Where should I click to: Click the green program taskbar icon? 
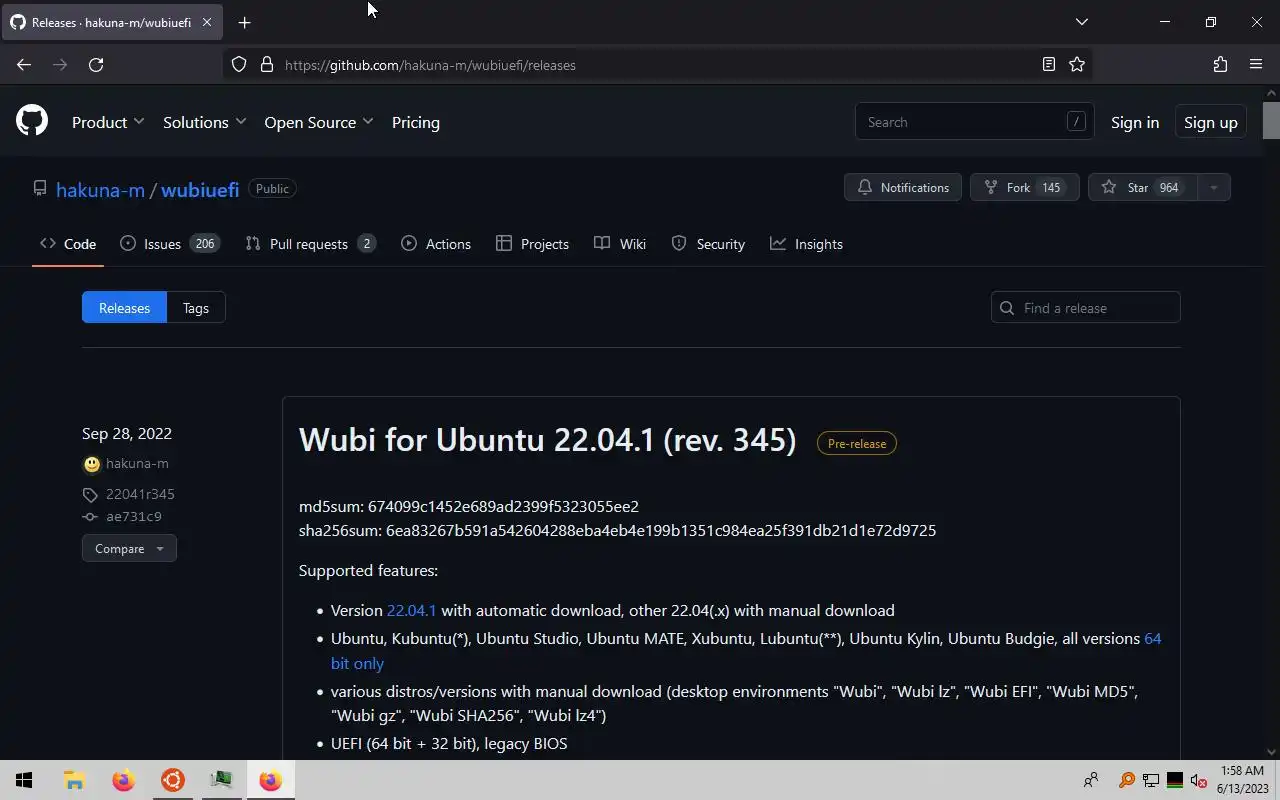(221, 781)
